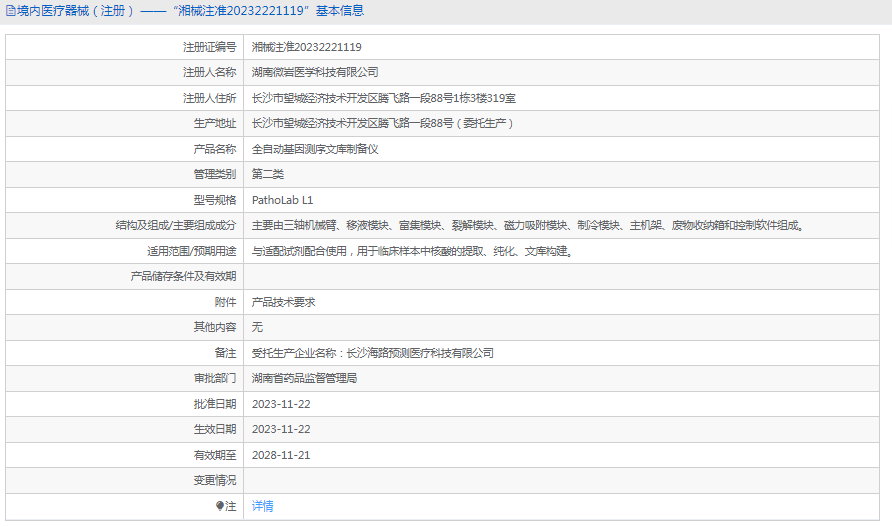The width and height of the screenshot is (892, 527).
Task: Click the 注册证编号 label
Action: click(x=209, y=47)
